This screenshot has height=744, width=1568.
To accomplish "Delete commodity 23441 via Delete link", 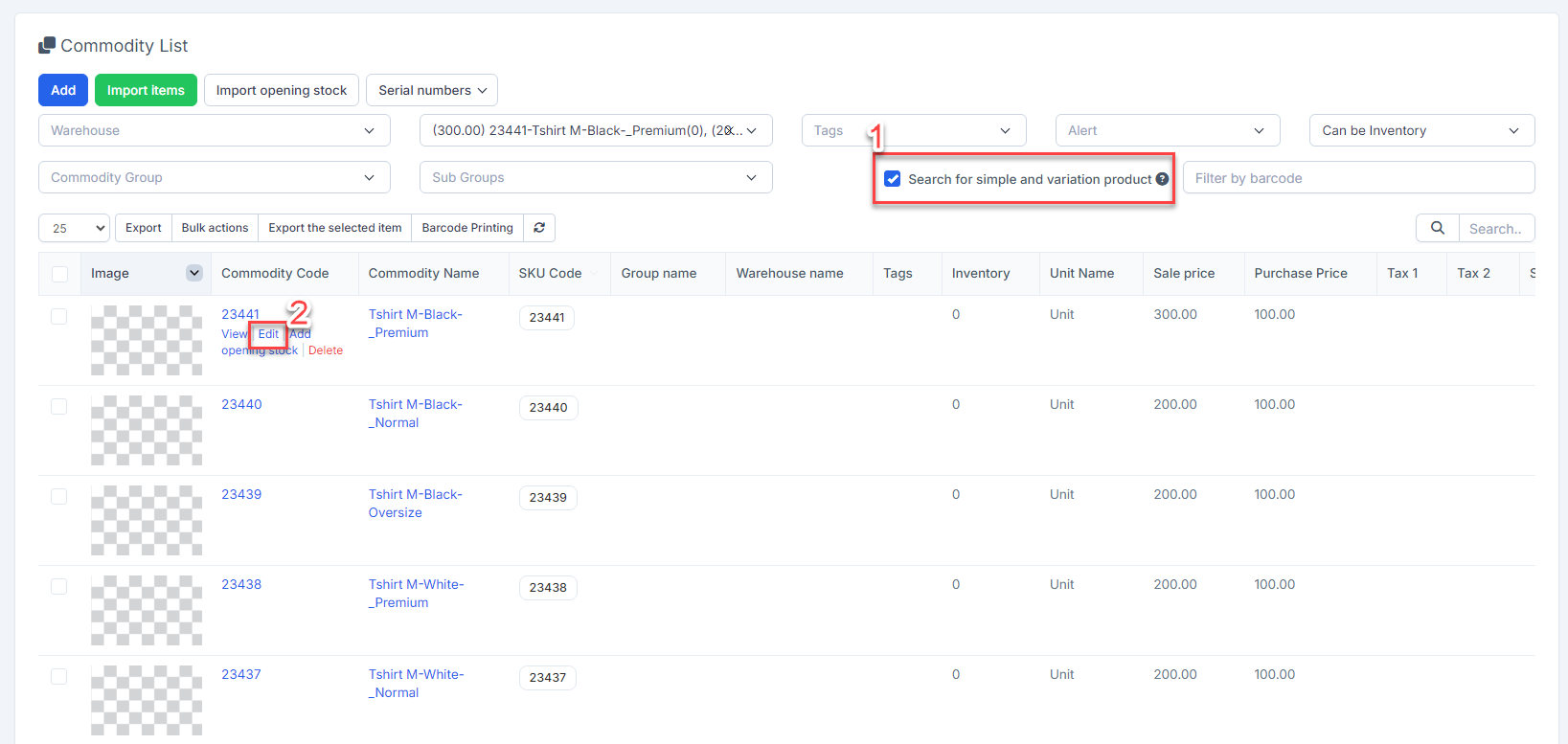I will point(326,350).
